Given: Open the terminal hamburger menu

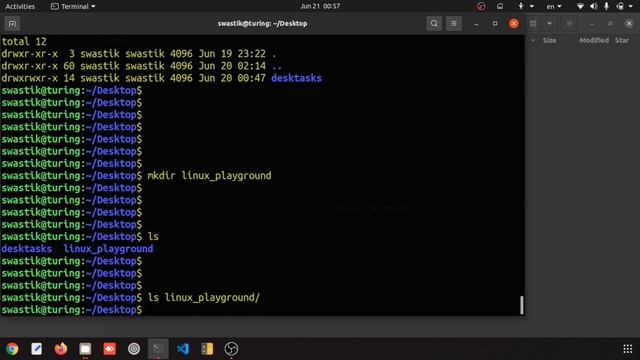Looking at the screenshot, I should click(x=453, y=24).
